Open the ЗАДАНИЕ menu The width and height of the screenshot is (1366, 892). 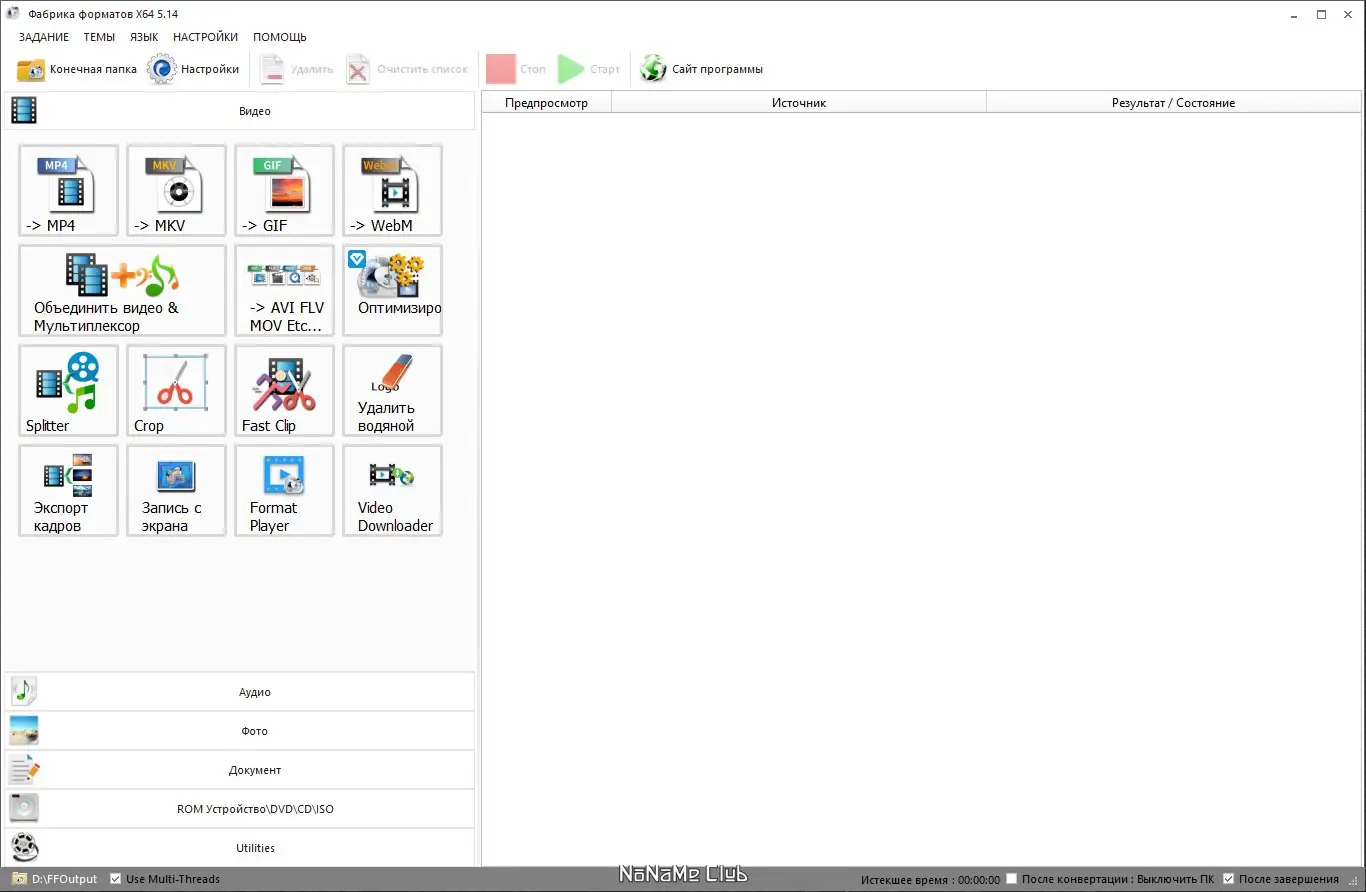click(x=44, y=37)
